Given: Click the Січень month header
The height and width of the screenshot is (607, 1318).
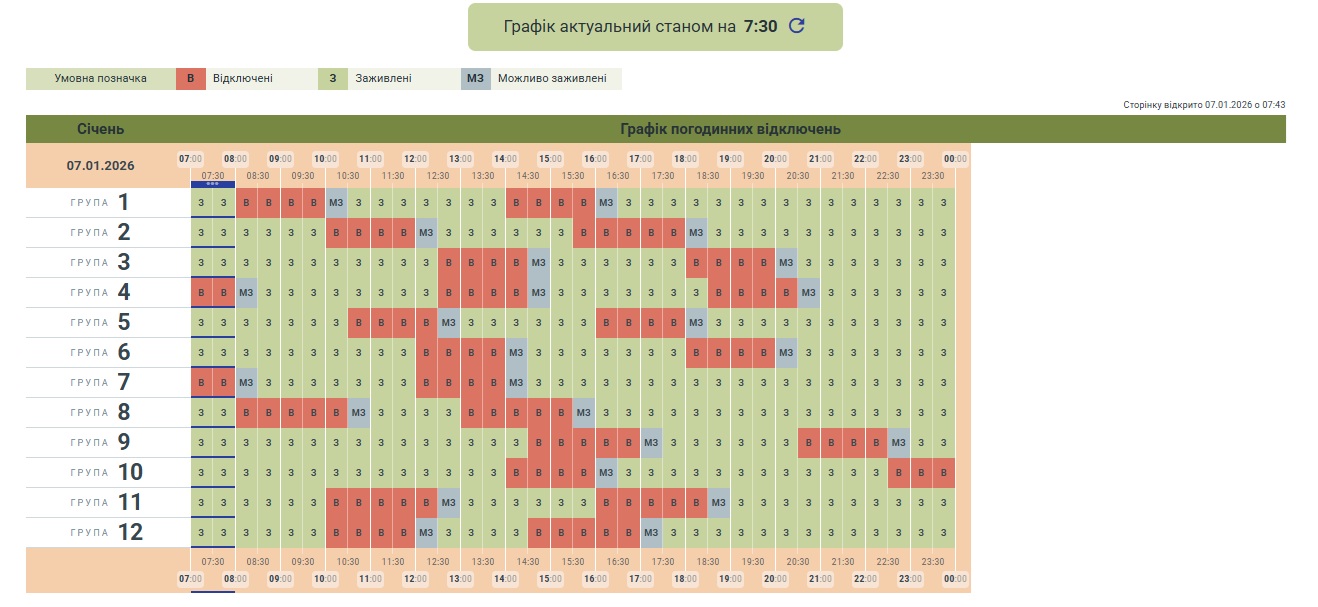Looking at the screenshot, I should coord(100,129).
